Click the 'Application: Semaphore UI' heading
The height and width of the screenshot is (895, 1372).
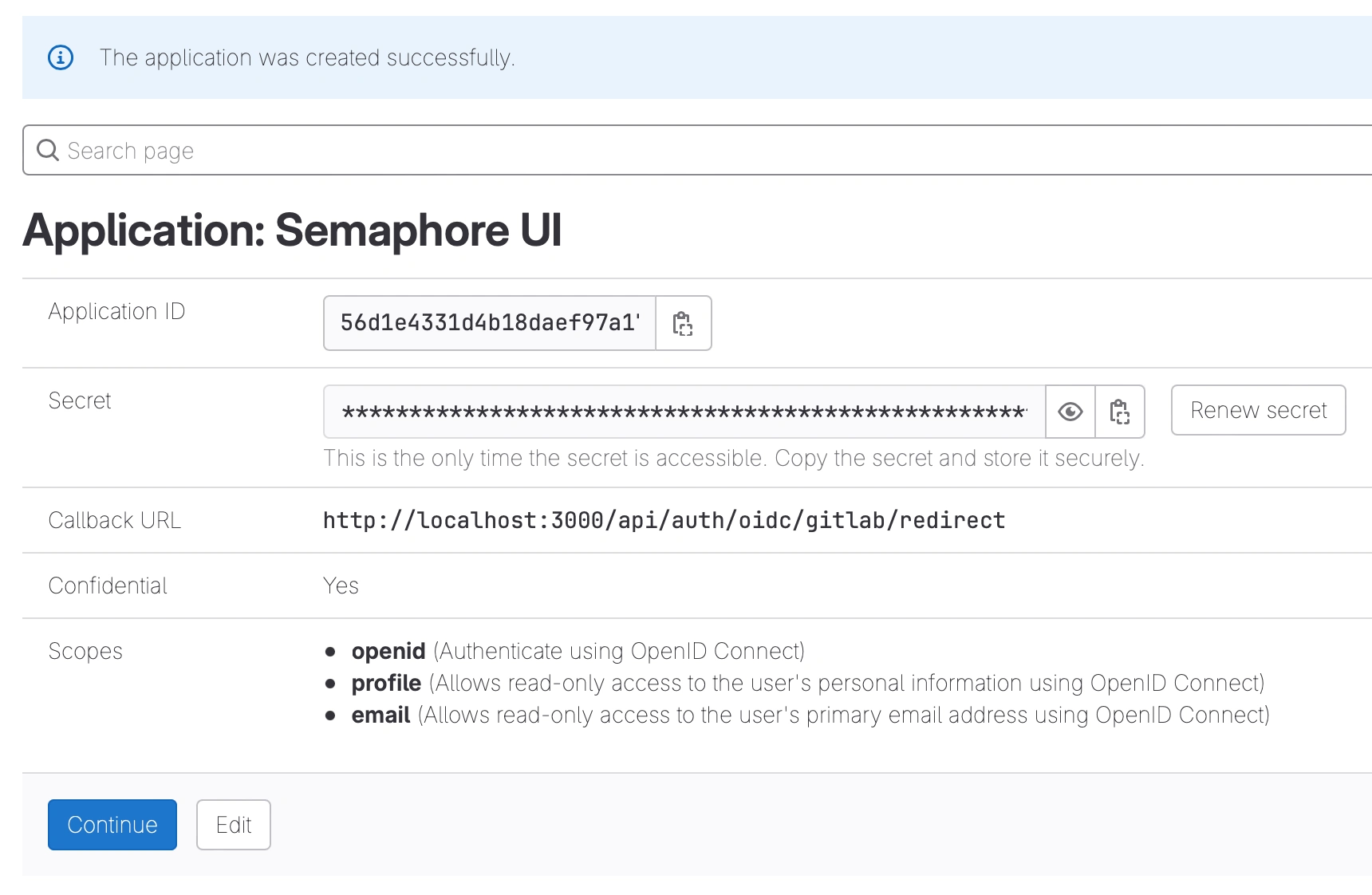click(292, 231)
